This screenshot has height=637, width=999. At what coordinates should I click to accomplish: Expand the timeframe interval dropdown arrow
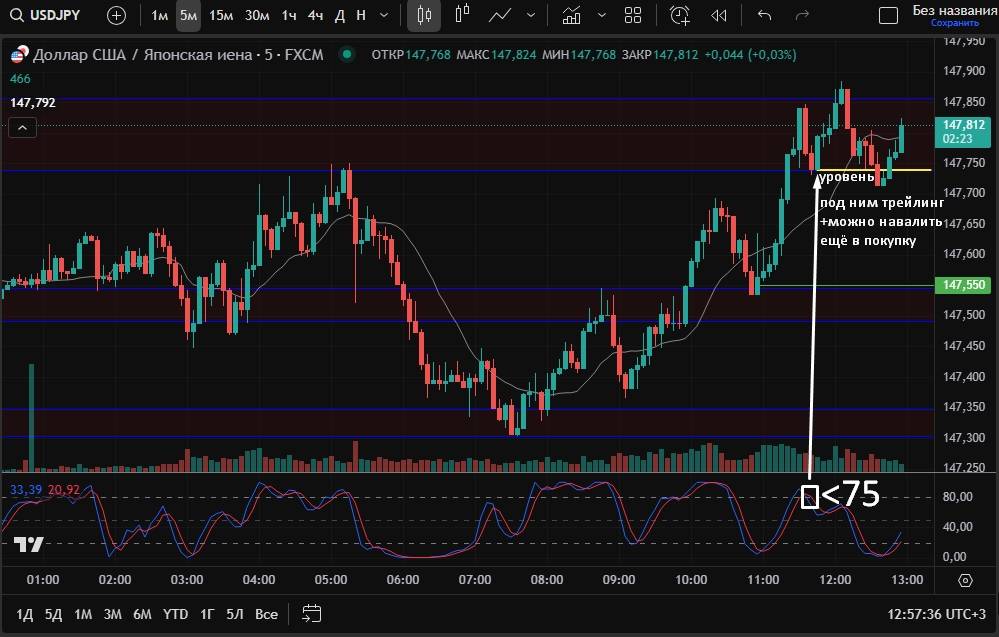[384, 15]
